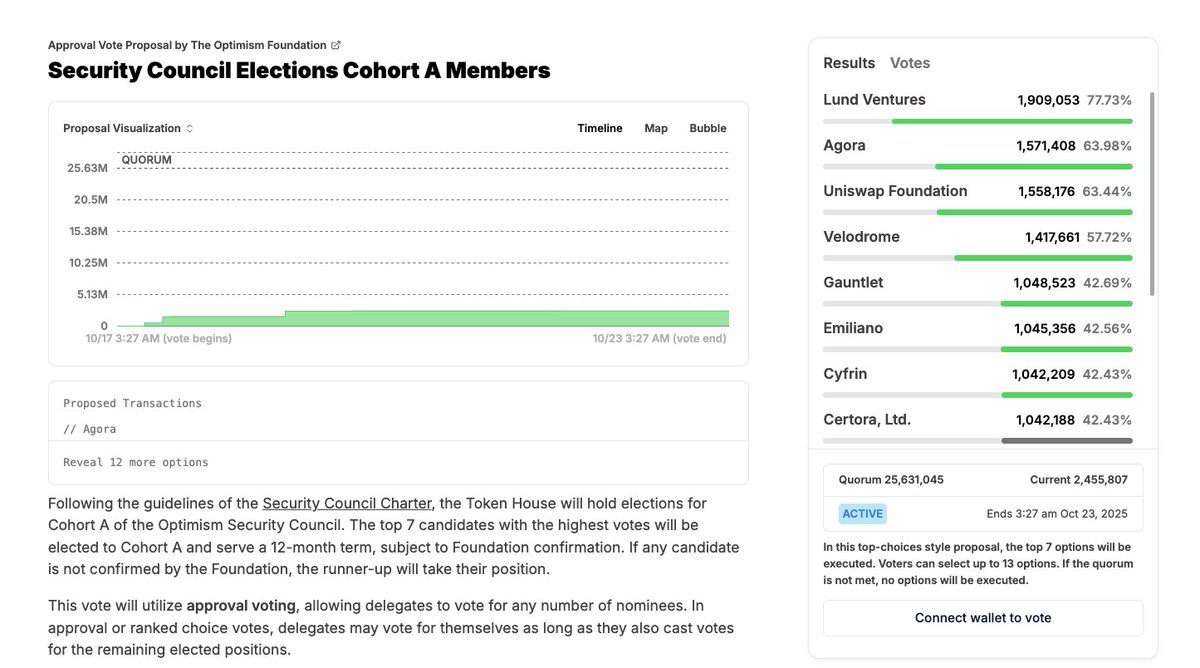Click the Certora, Ltd. gray progress bar
This screenshot has width=1200, height=668.
(978, 440)
